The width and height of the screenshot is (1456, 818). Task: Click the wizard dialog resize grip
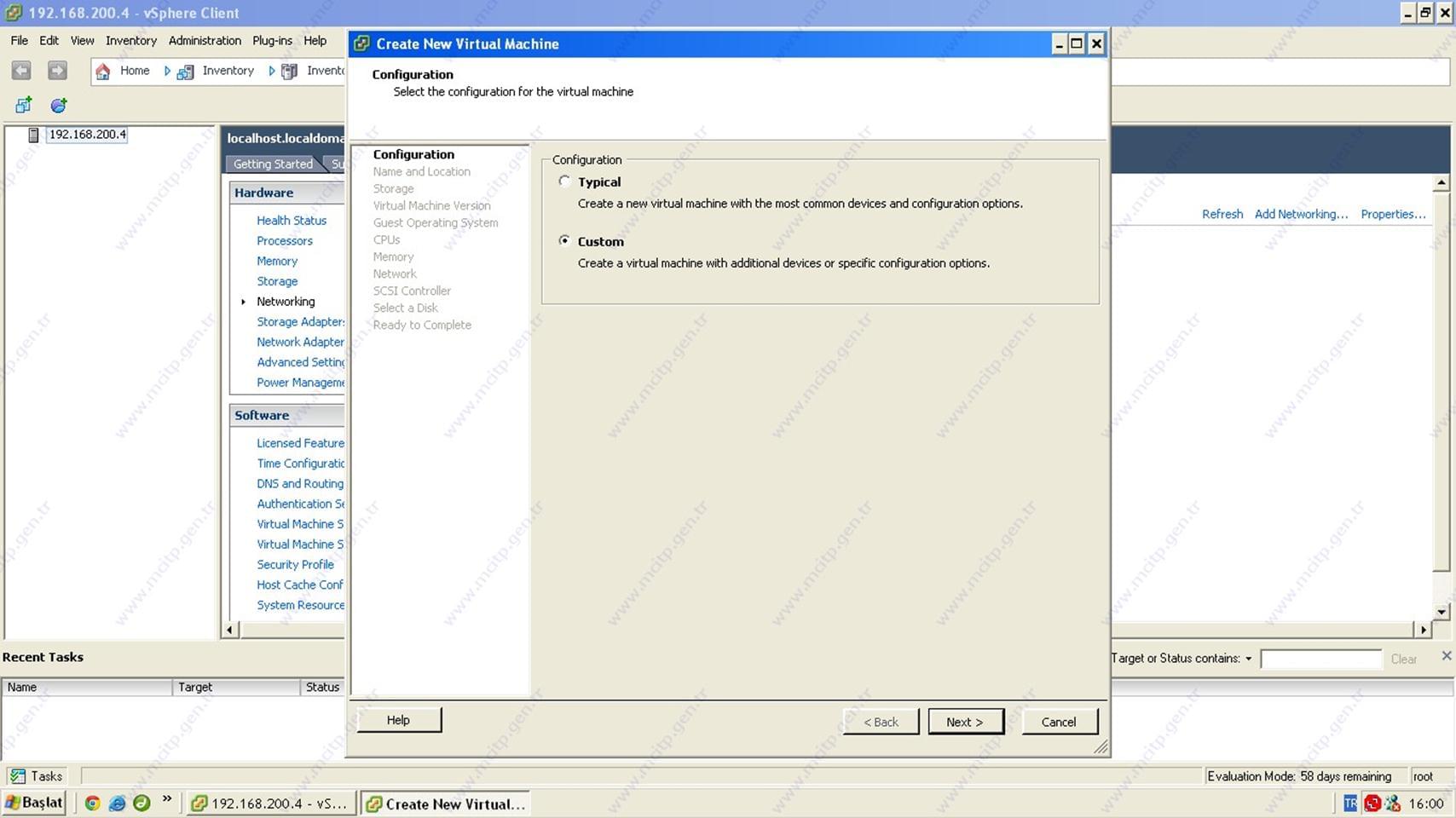click(1101, 747)
